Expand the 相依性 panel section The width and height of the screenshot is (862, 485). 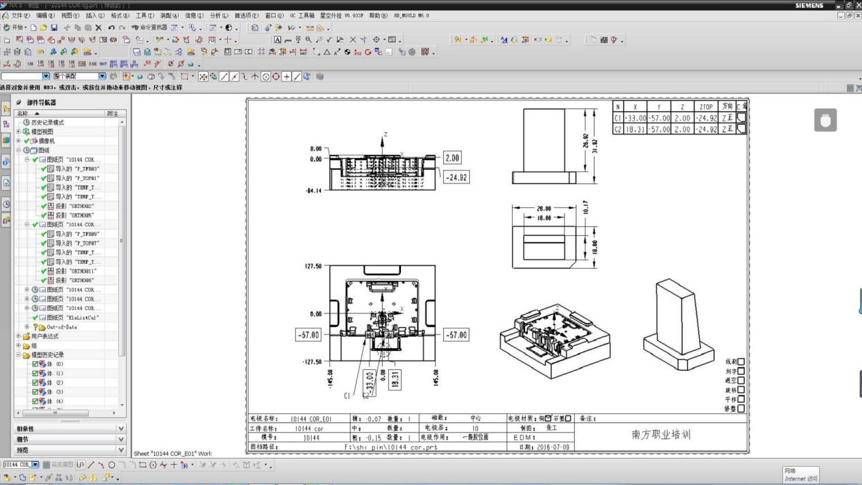tap(69, 428)
